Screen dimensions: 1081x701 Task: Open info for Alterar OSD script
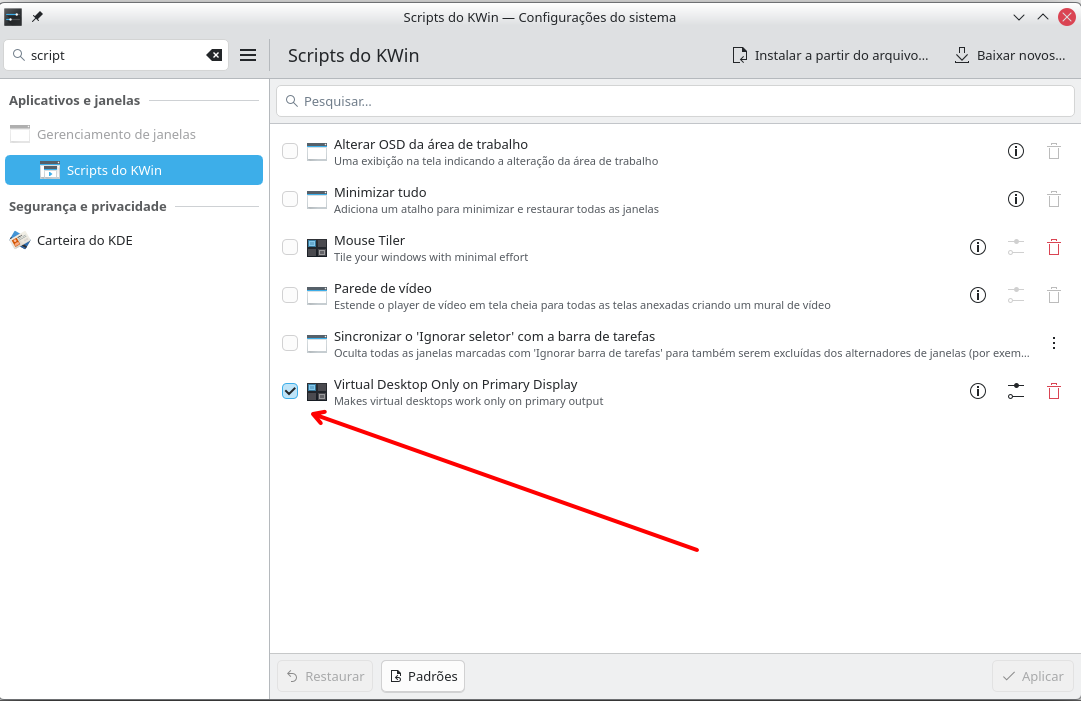click(1015, 151)
